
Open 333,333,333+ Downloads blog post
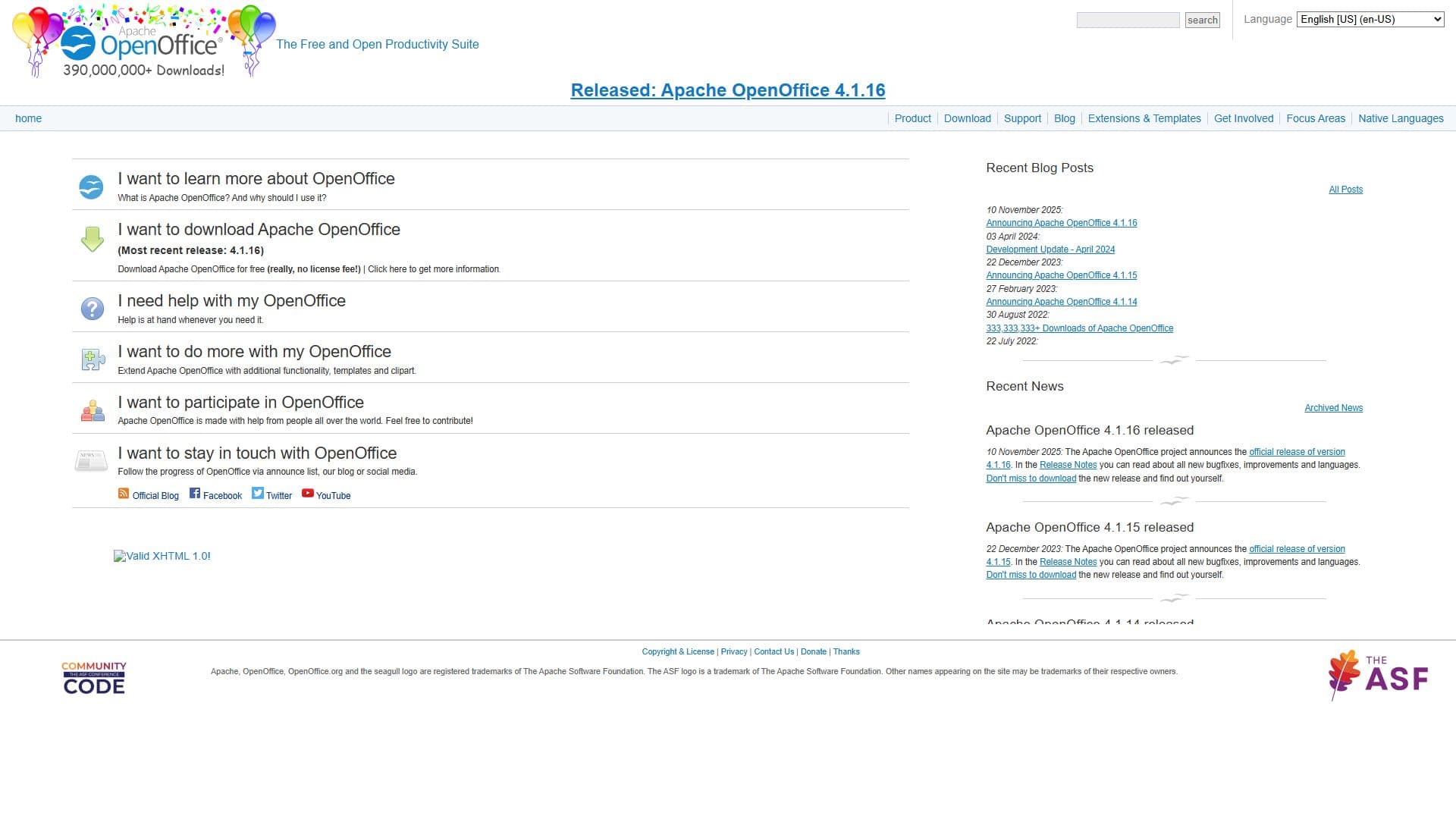(x=1079, y=328)
